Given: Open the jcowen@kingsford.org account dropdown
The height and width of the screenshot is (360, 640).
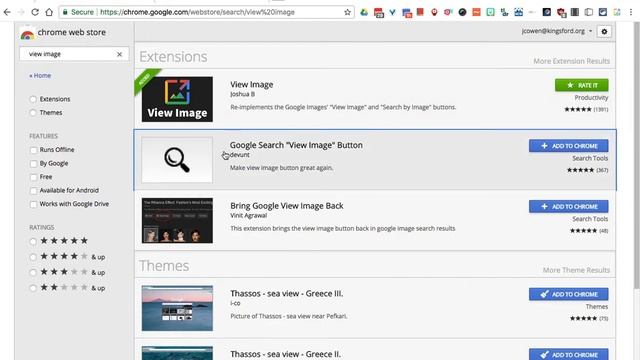Looking at the screenshot, I should pyautogui.click(x=557, y=31).
